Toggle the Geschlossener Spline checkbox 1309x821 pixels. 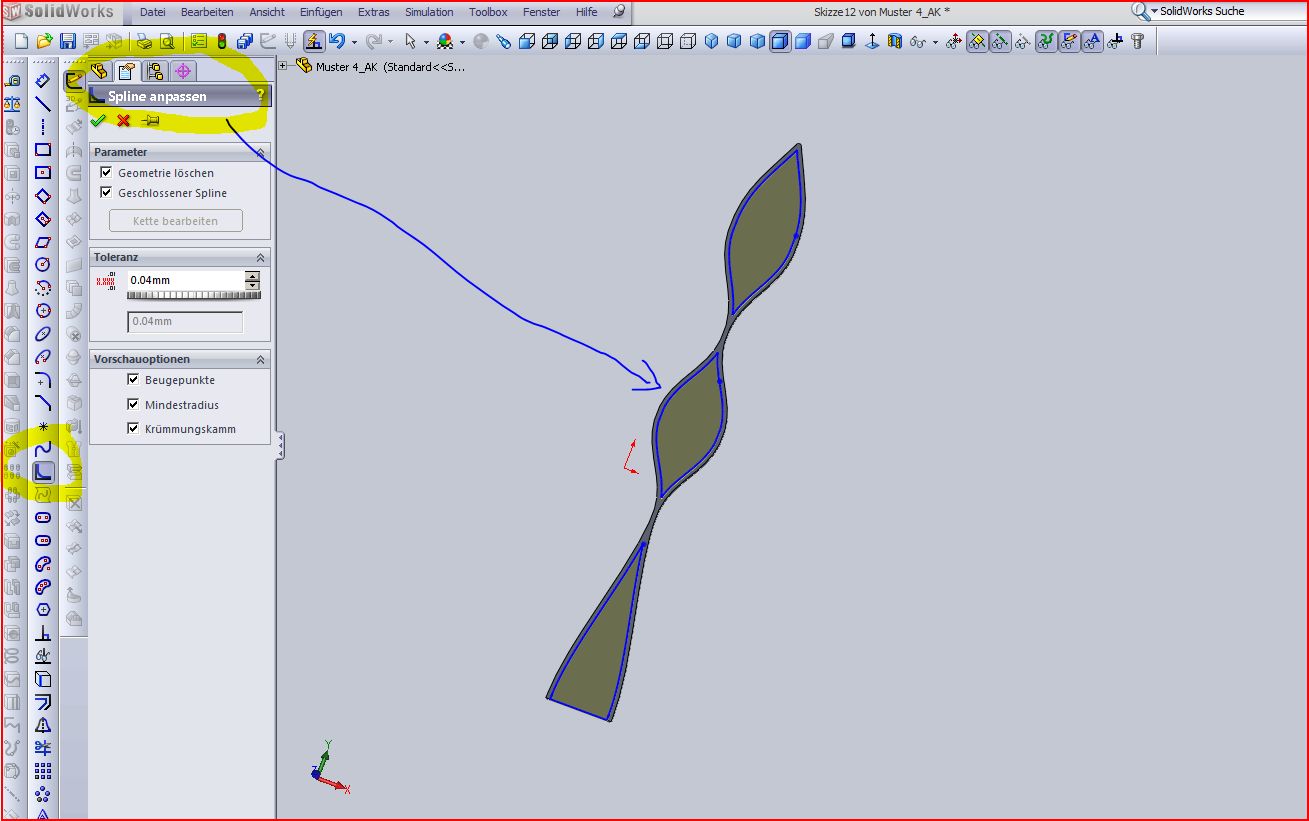[107, 193]
